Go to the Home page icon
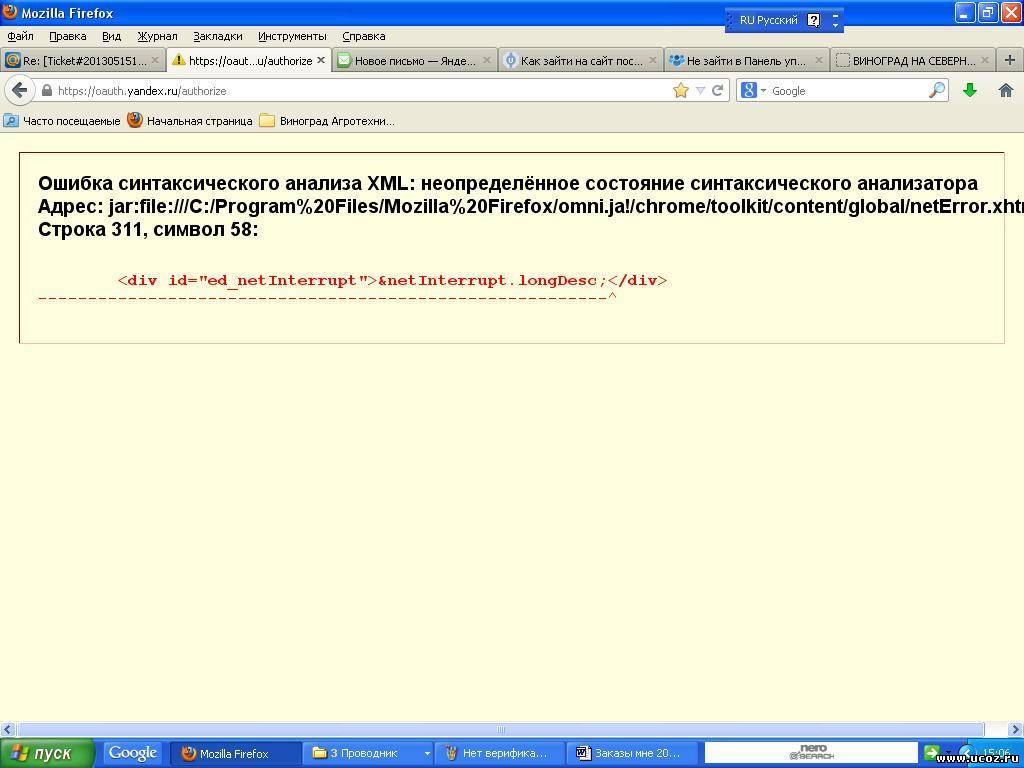The image size is (1024, 768). coord(1006,90)
